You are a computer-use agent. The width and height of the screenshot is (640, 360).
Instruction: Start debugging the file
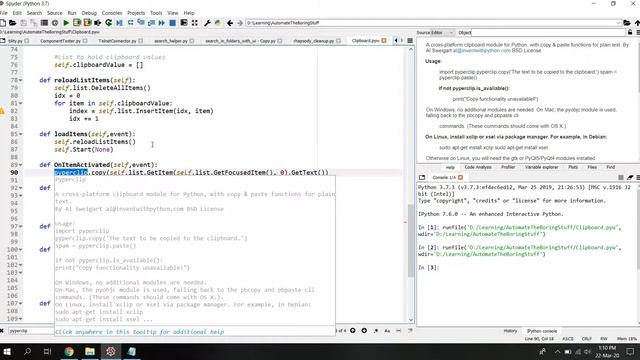pyautogui.click(x=119, y=23)
